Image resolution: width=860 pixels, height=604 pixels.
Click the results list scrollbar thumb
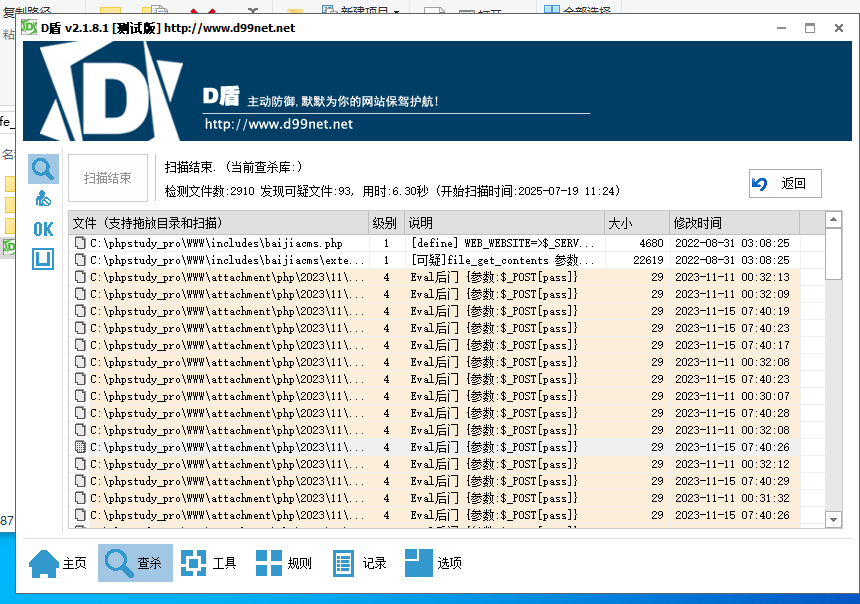coord(833,254)
